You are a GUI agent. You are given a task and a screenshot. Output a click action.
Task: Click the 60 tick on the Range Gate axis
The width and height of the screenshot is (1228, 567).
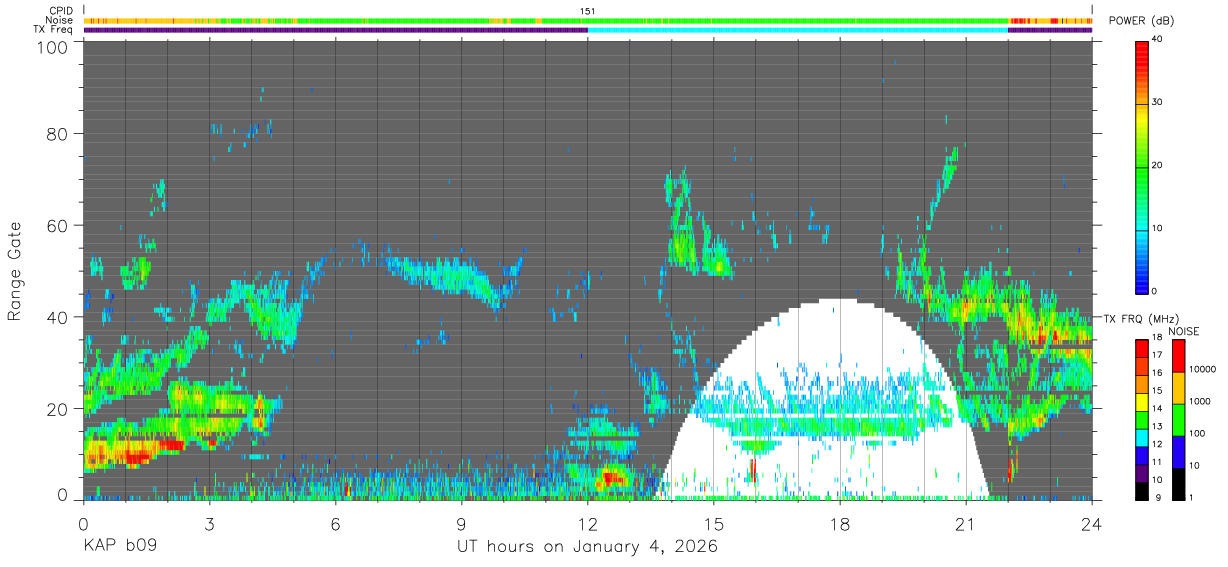58,226
